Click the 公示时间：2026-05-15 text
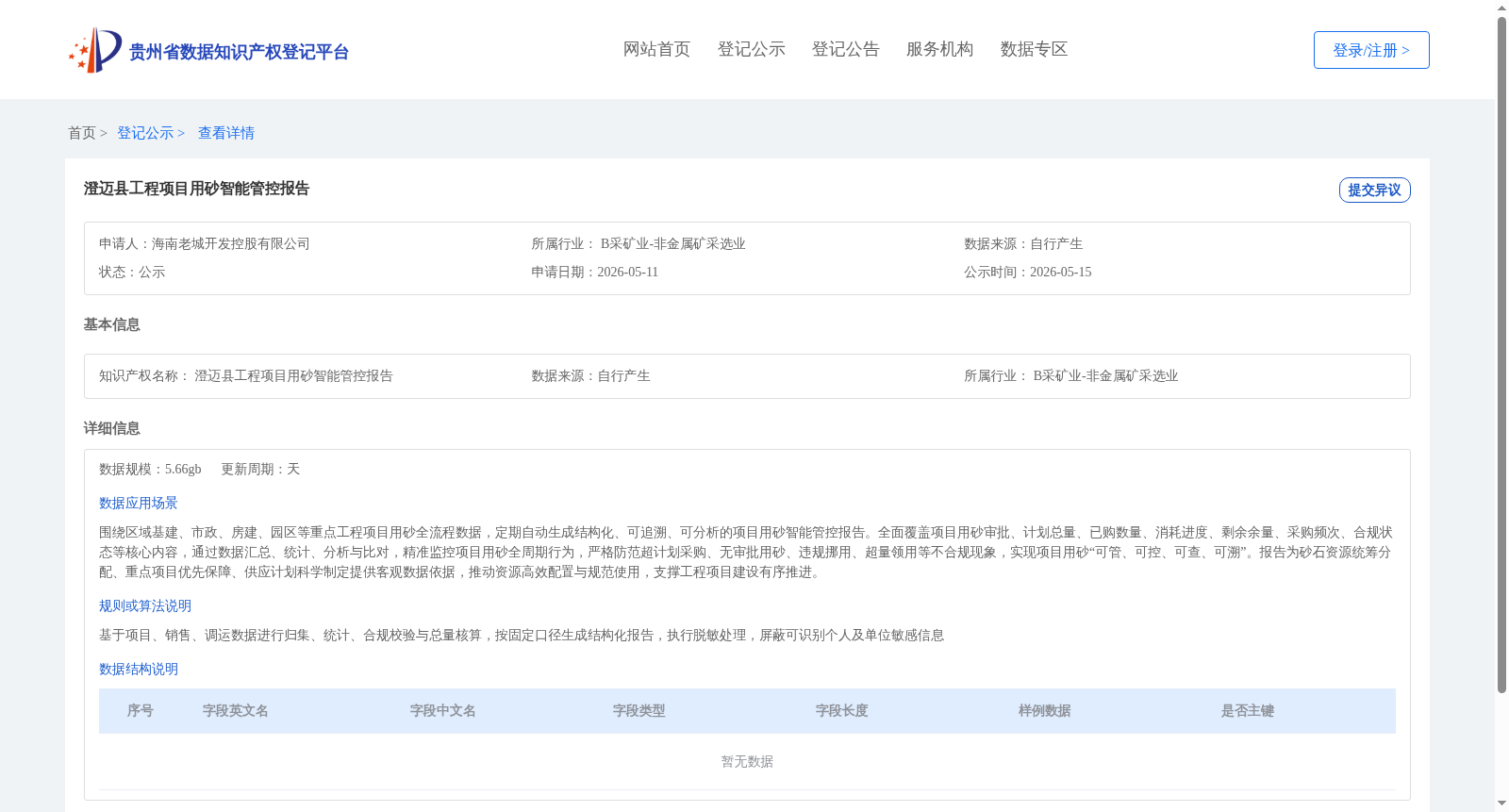 tap(1028, 272)
